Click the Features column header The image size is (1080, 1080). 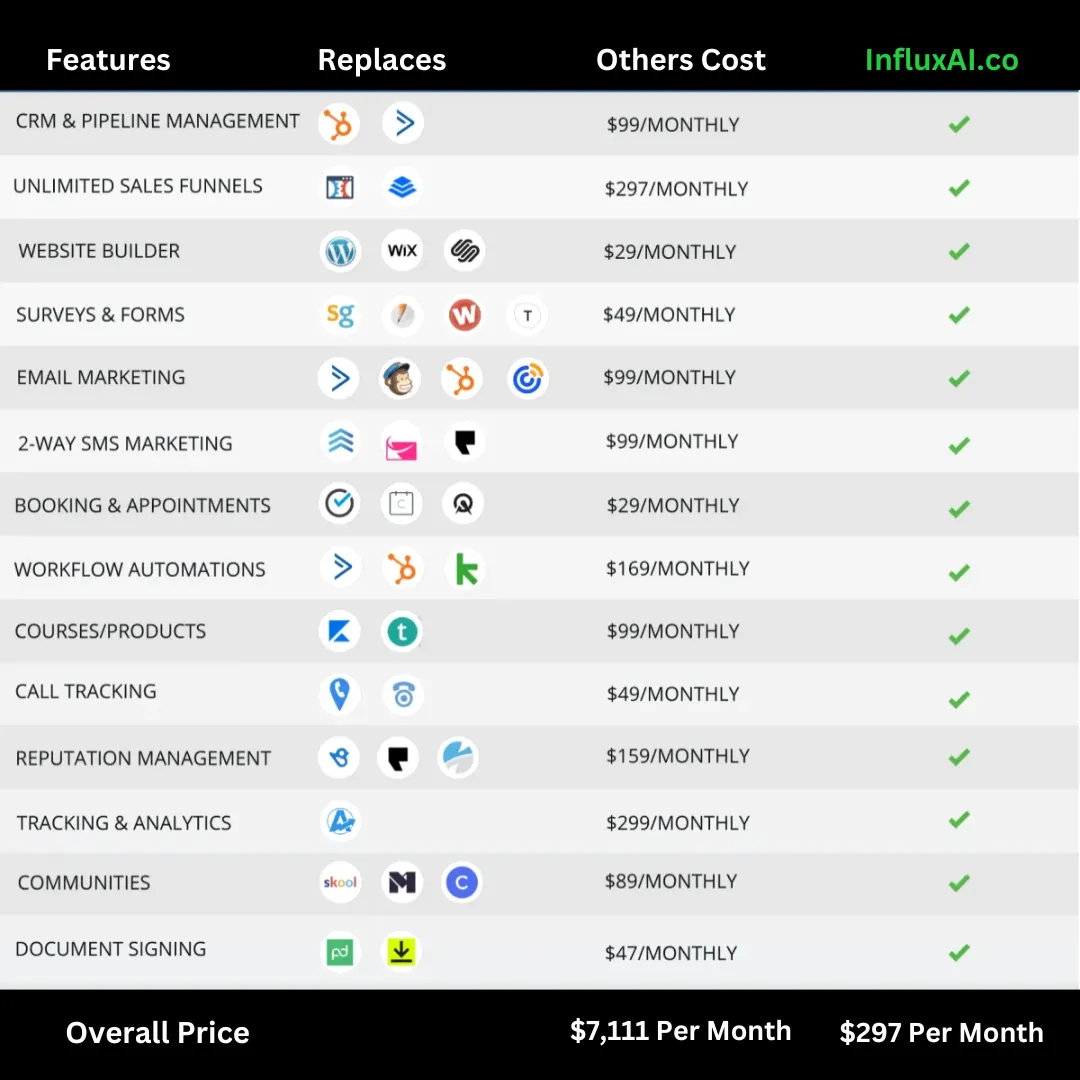108,60
